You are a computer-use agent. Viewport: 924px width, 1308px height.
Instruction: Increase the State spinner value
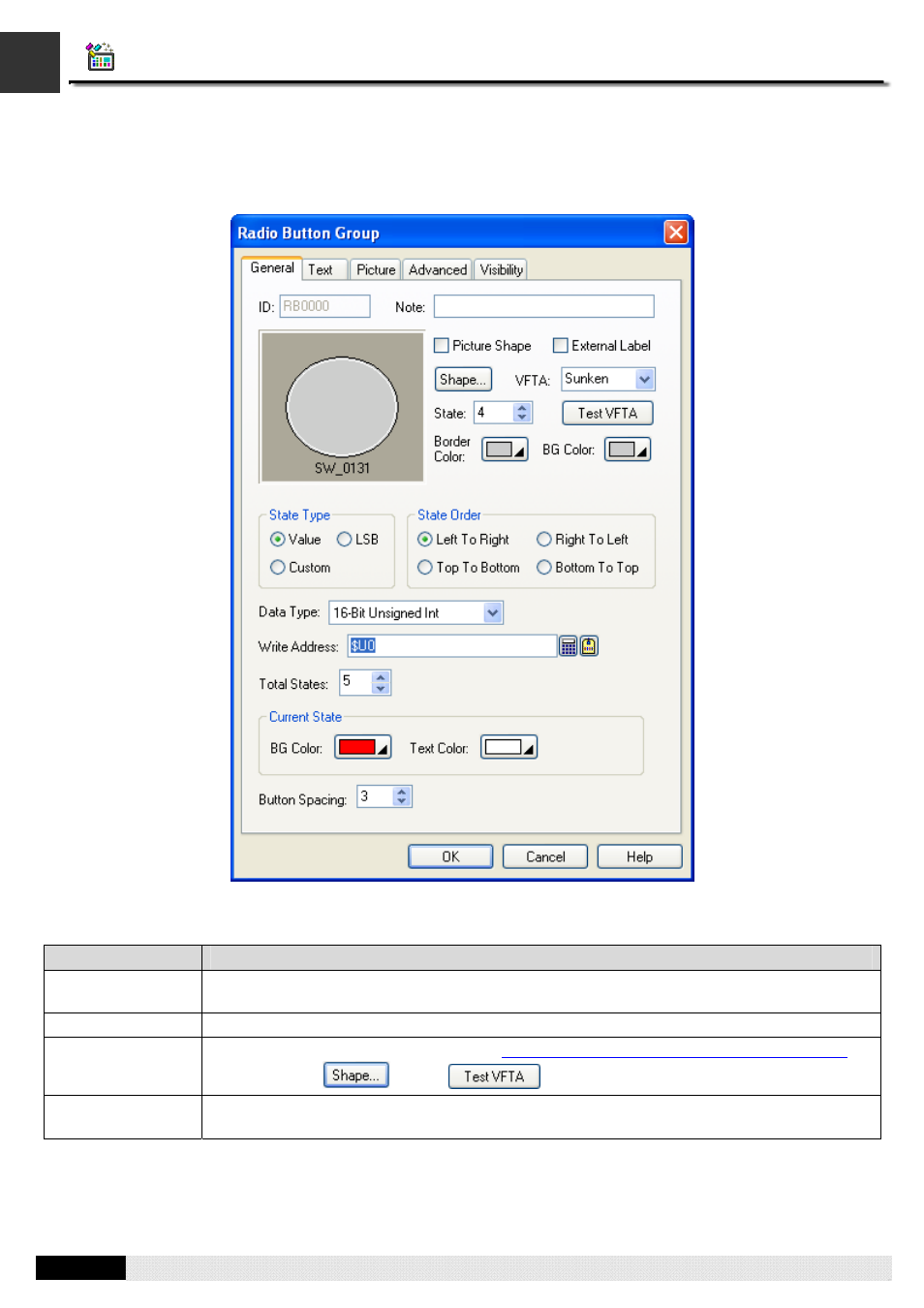[523, 408]
